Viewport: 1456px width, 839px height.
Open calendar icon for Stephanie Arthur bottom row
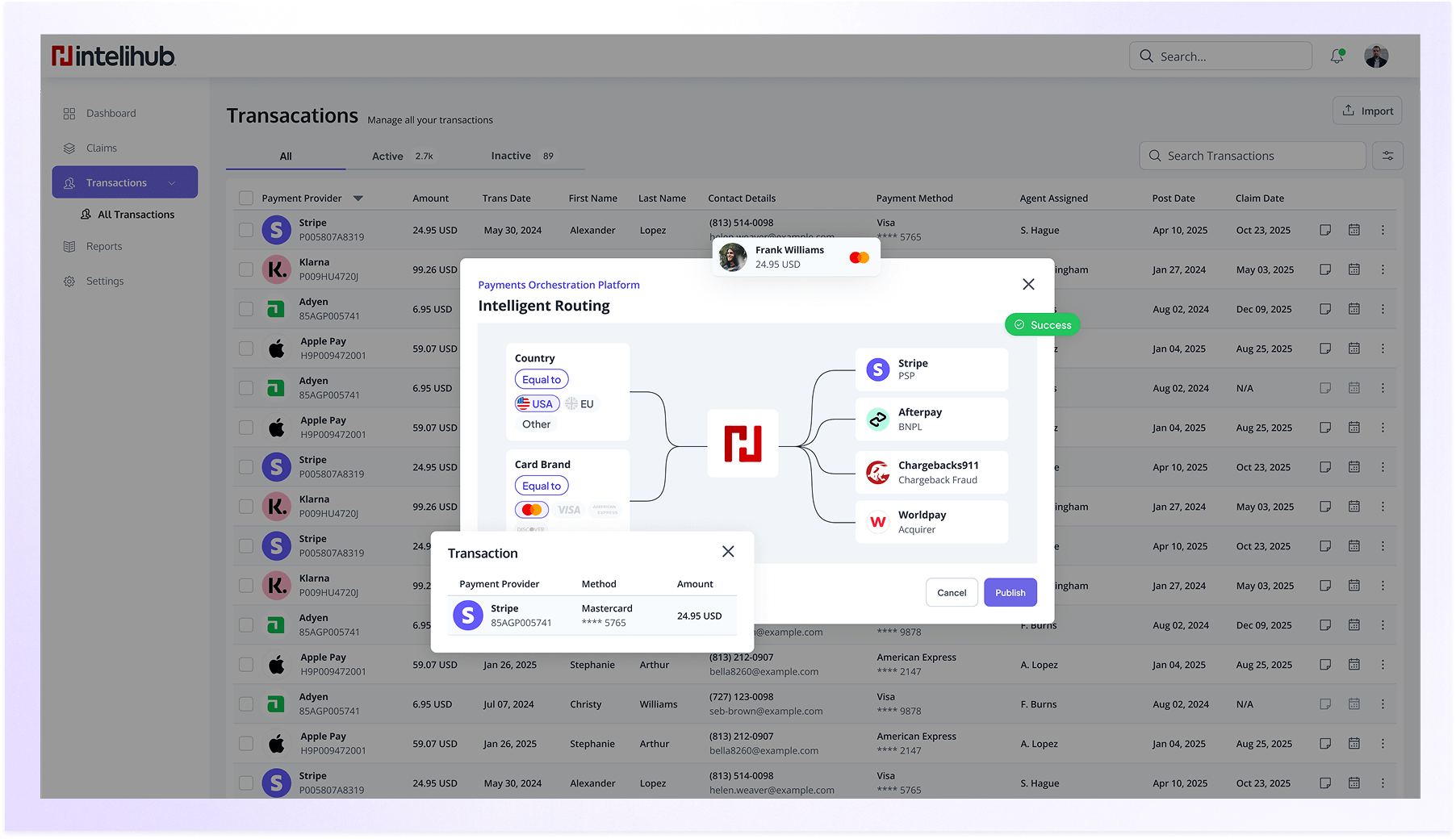pyautogui.click(x=1354, y=744)
